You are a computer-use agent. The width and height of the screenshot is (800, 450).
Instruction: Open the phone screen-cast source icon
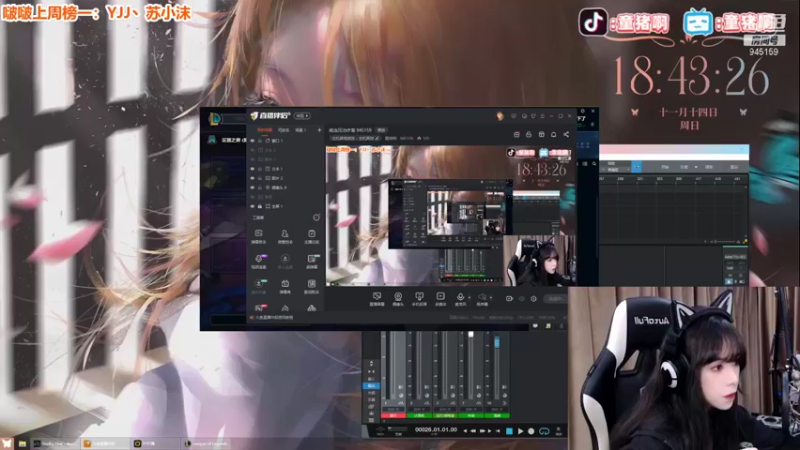click(419, 297)
